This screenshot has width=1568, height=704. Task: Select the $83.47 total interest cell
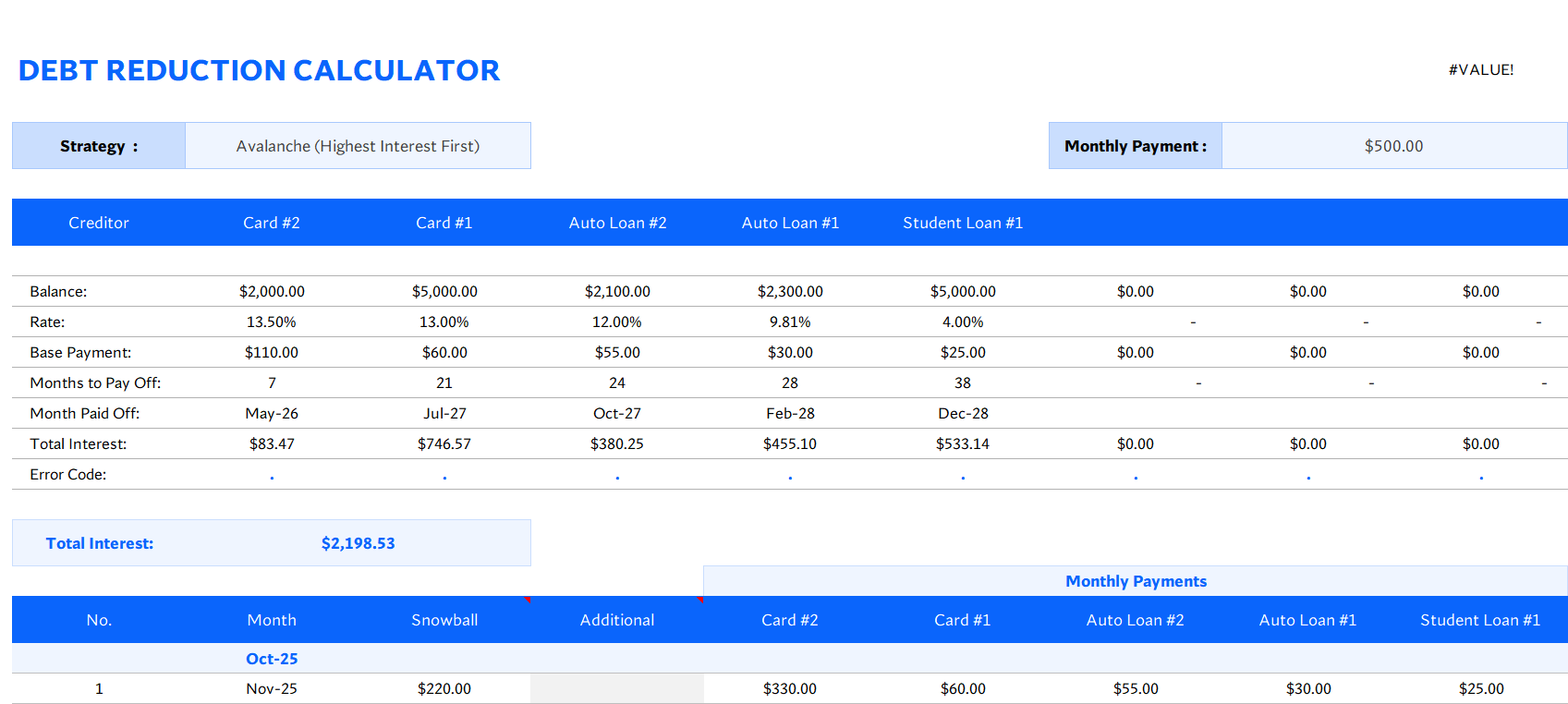pos(272,443)
